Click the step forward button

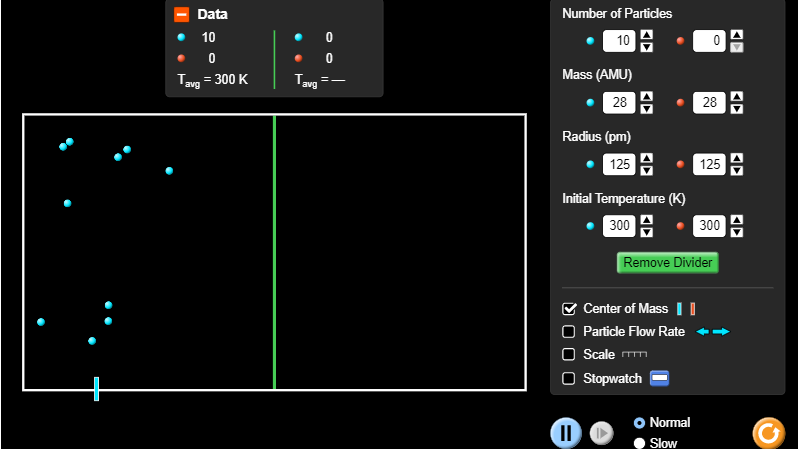[601, 432]
